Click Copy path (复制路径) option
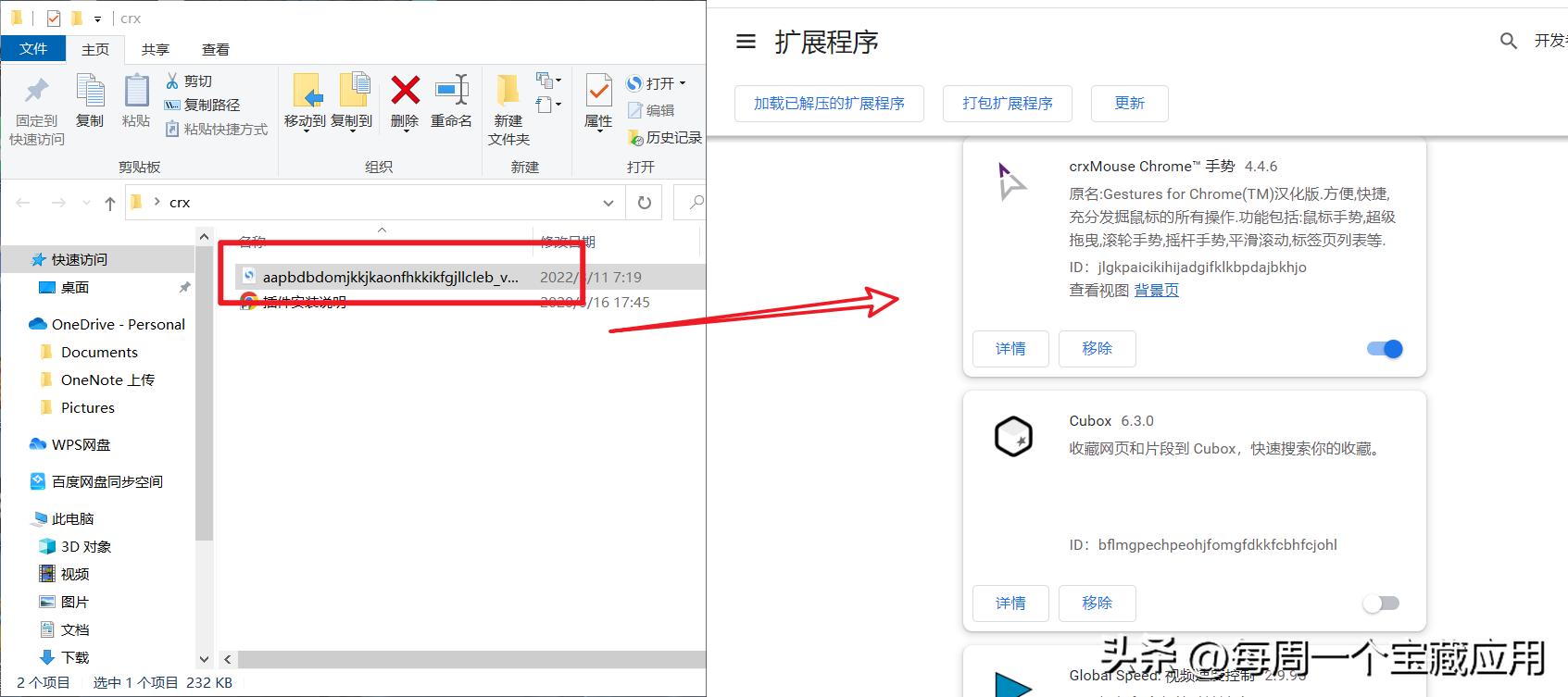This screenshot has height=697, width=1568. (202, 105)
